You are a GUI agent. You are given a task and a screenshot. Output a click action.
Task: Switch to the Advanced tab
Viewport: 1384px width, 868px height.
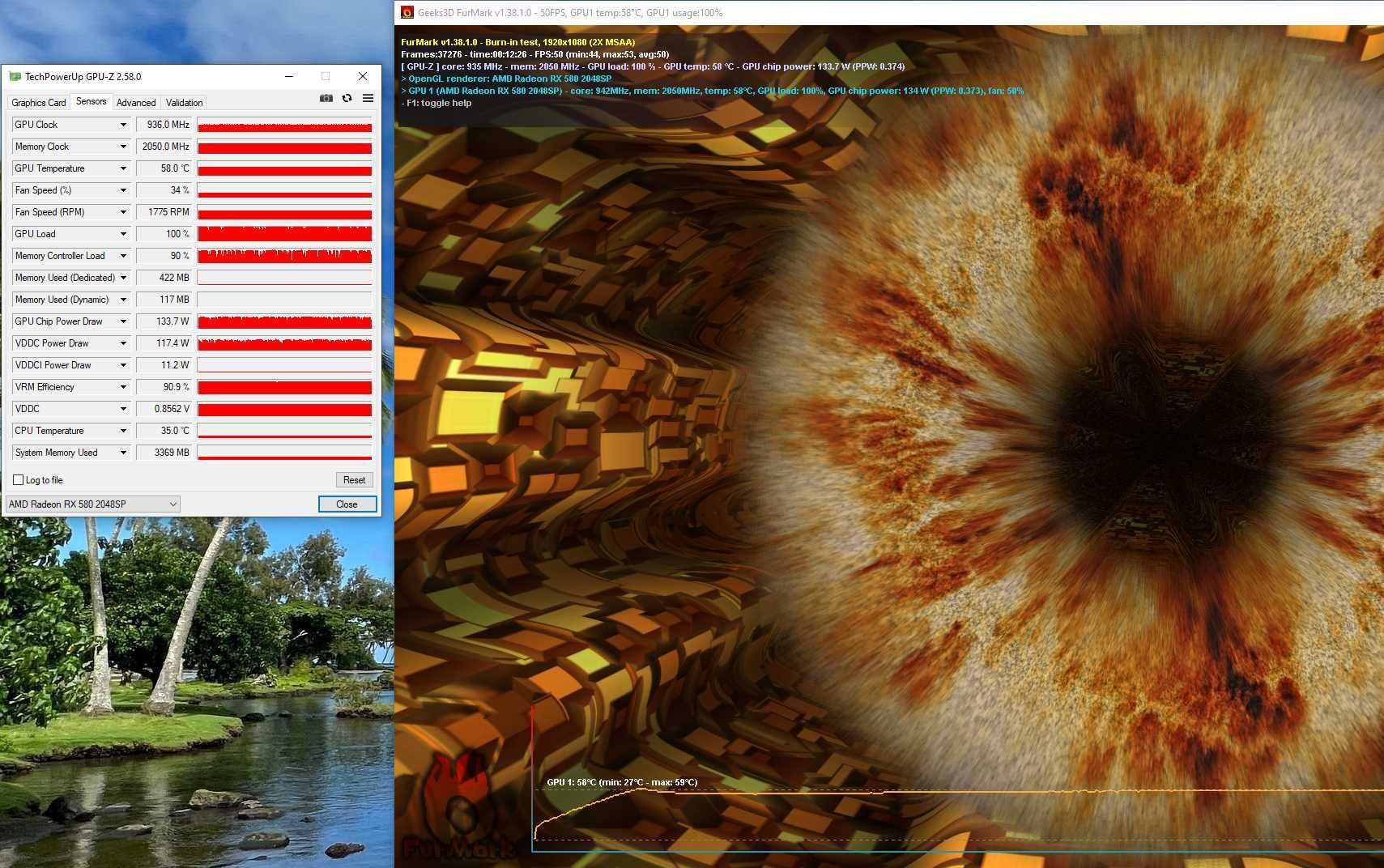[136, 103]
